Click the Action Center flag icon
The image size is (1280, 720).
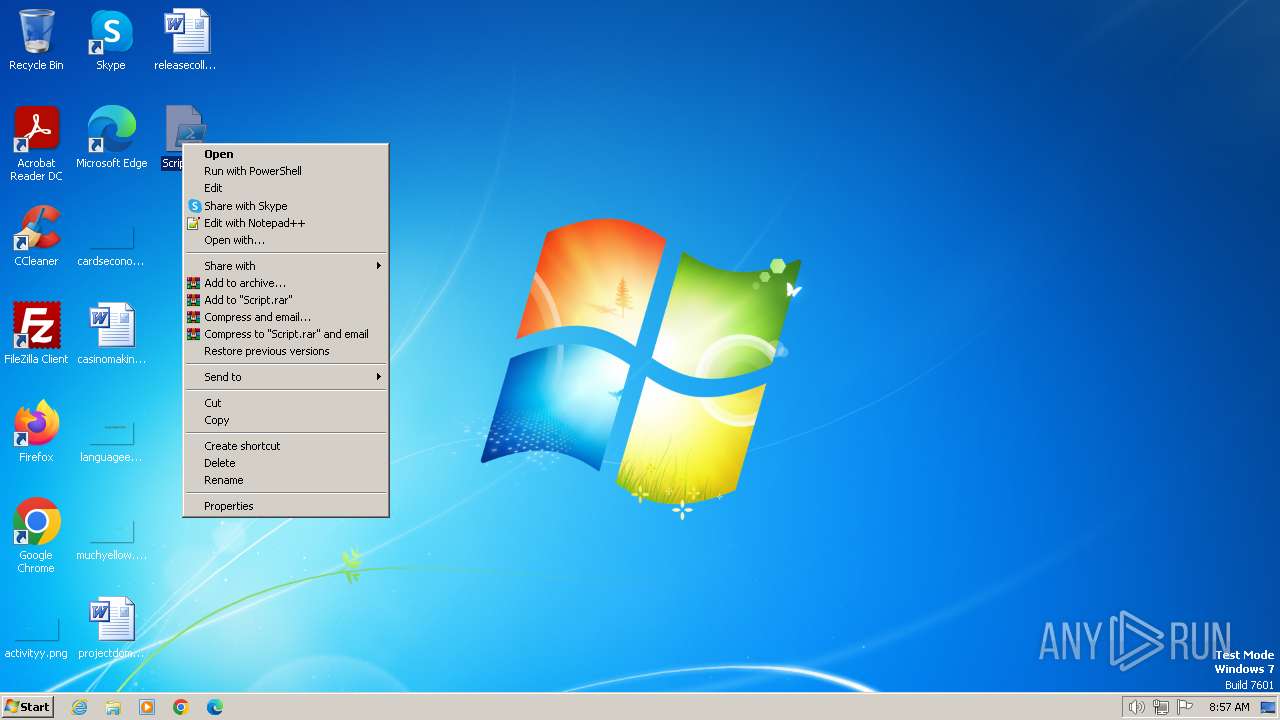pos(1185,707)
